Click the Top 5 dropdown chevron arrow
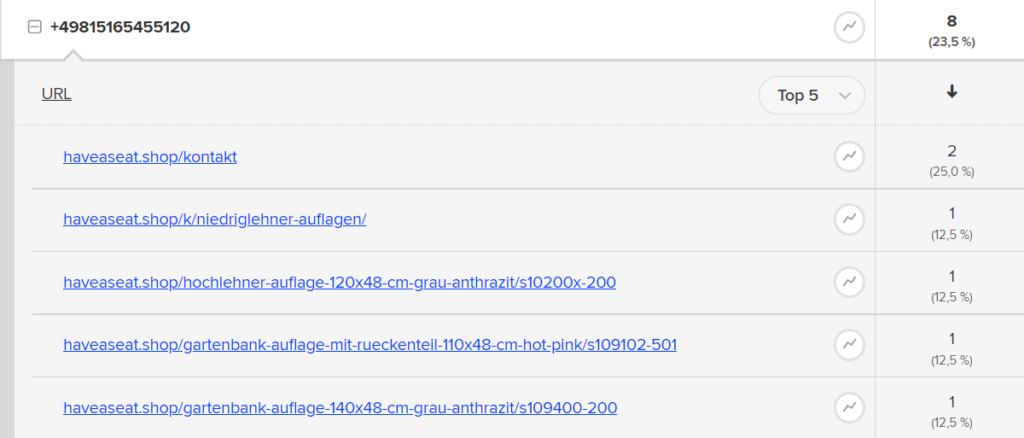Viewport: 1024px width, 438px height. [844, 96]
